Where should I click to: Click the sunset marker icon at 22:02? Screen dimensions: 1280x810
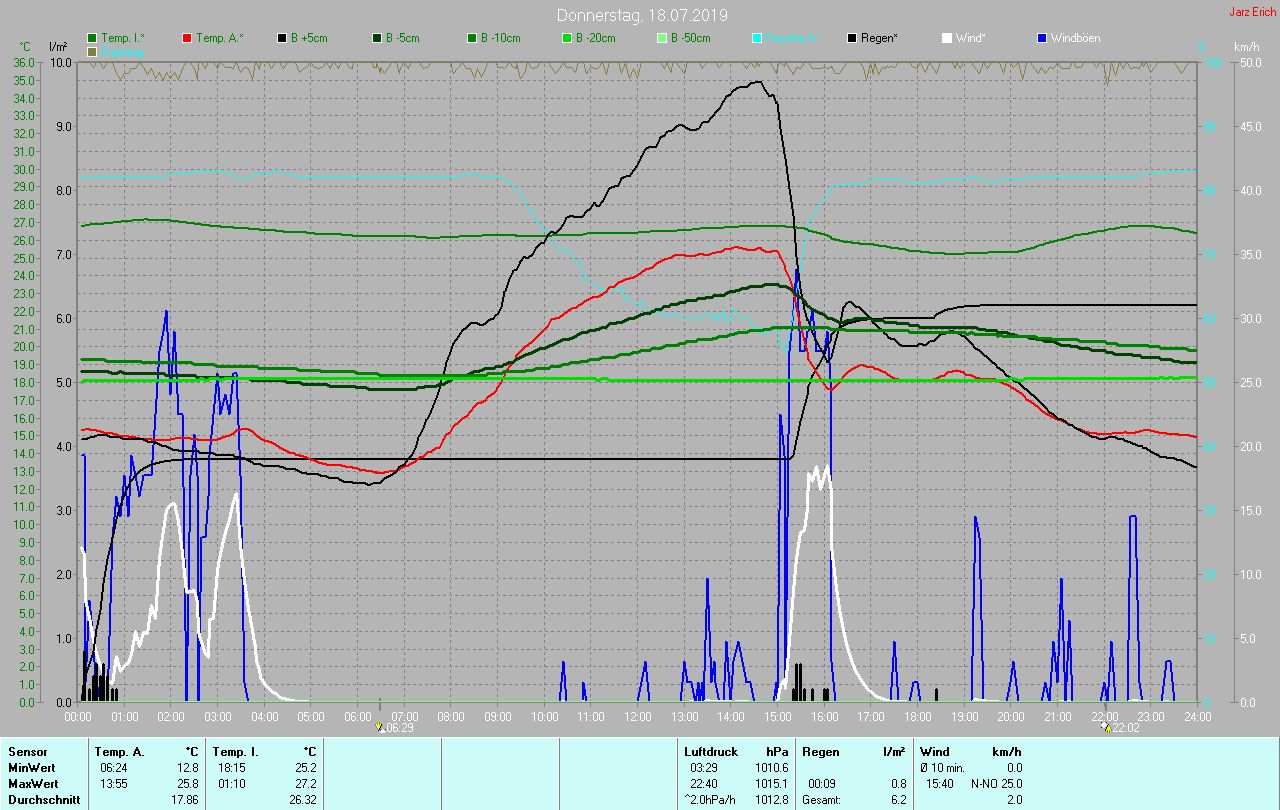[1105, 727]
